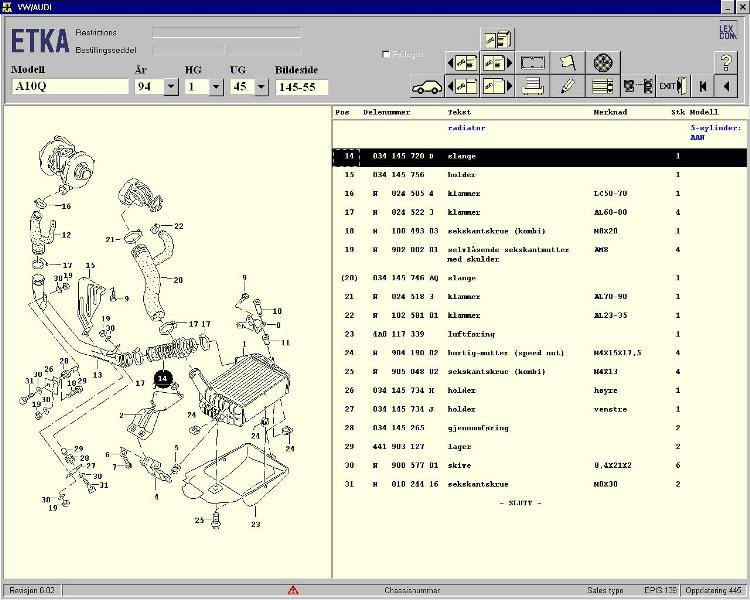Click the Modell input field A10Q
This screenshot has height=600, width=750.
click(69, 87)
